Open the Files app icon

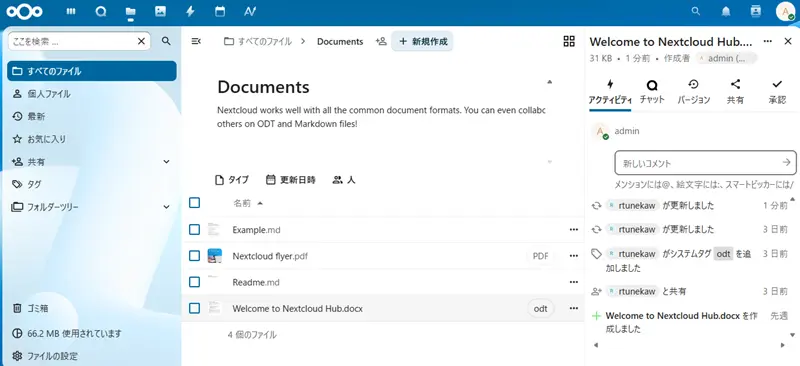click(131, 11)
